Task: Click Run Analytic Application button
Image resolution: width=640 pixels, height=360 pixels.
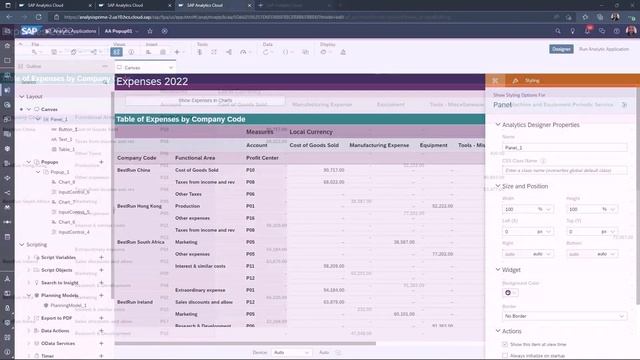Action: [x=604, y=49]
